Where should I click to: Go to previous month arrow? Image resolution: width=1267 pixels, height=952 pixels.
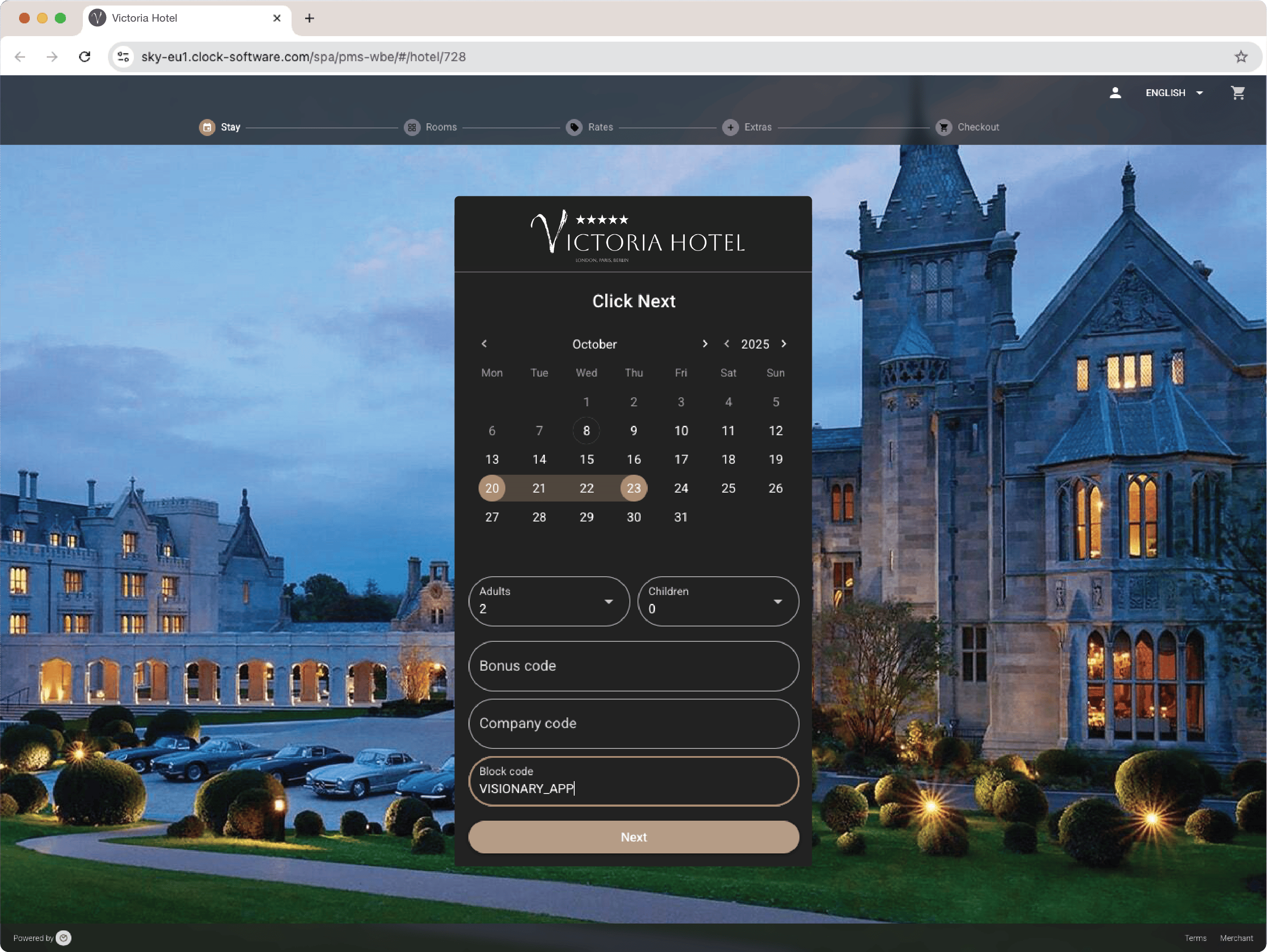484,344
